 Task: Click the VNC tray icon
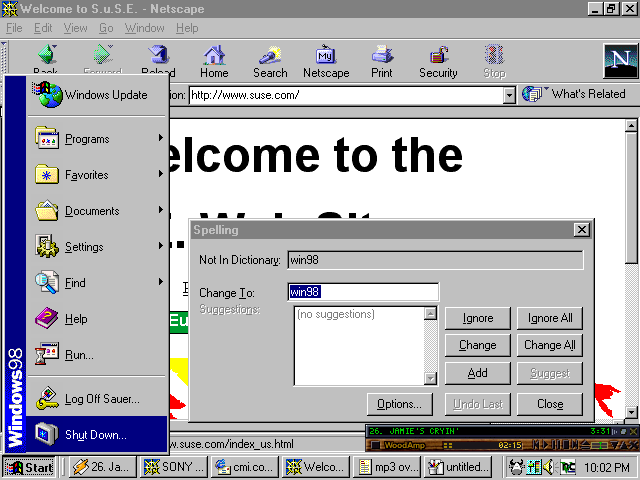click(567, 467)
